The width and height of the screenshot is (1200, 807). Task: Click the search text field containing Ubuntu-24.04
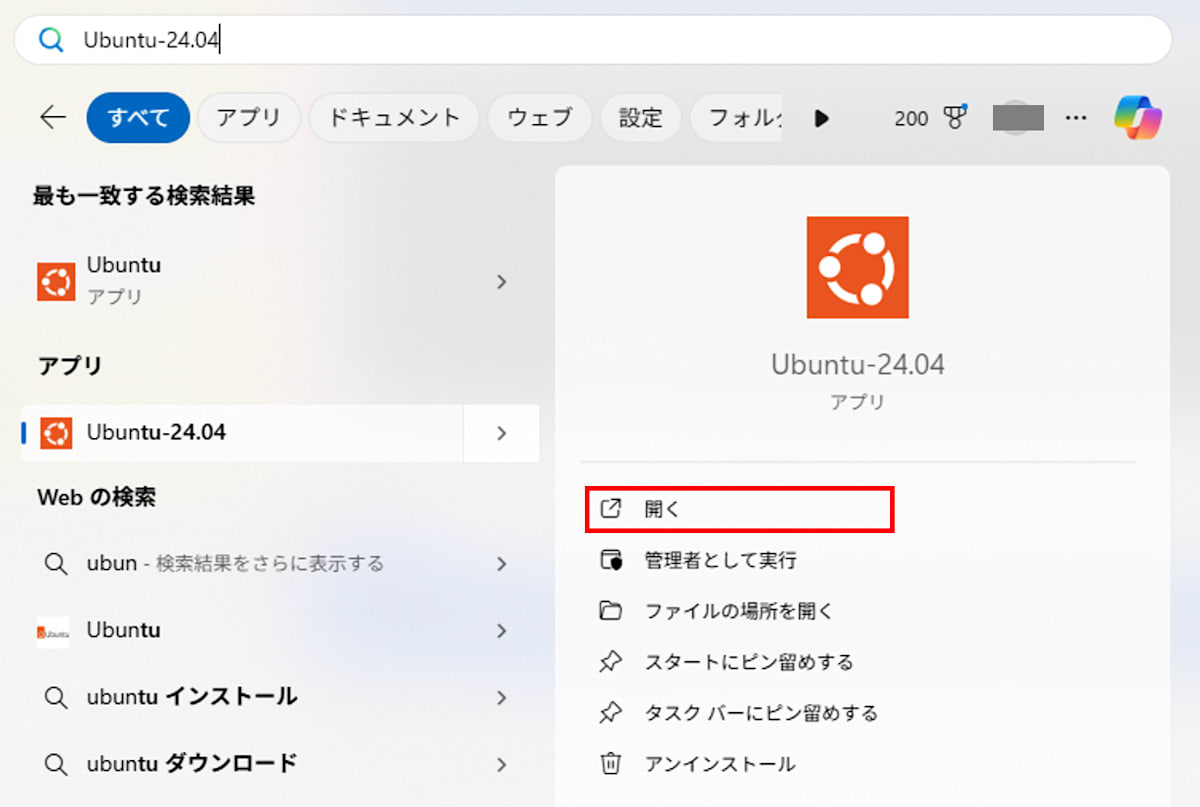point(592,40)
